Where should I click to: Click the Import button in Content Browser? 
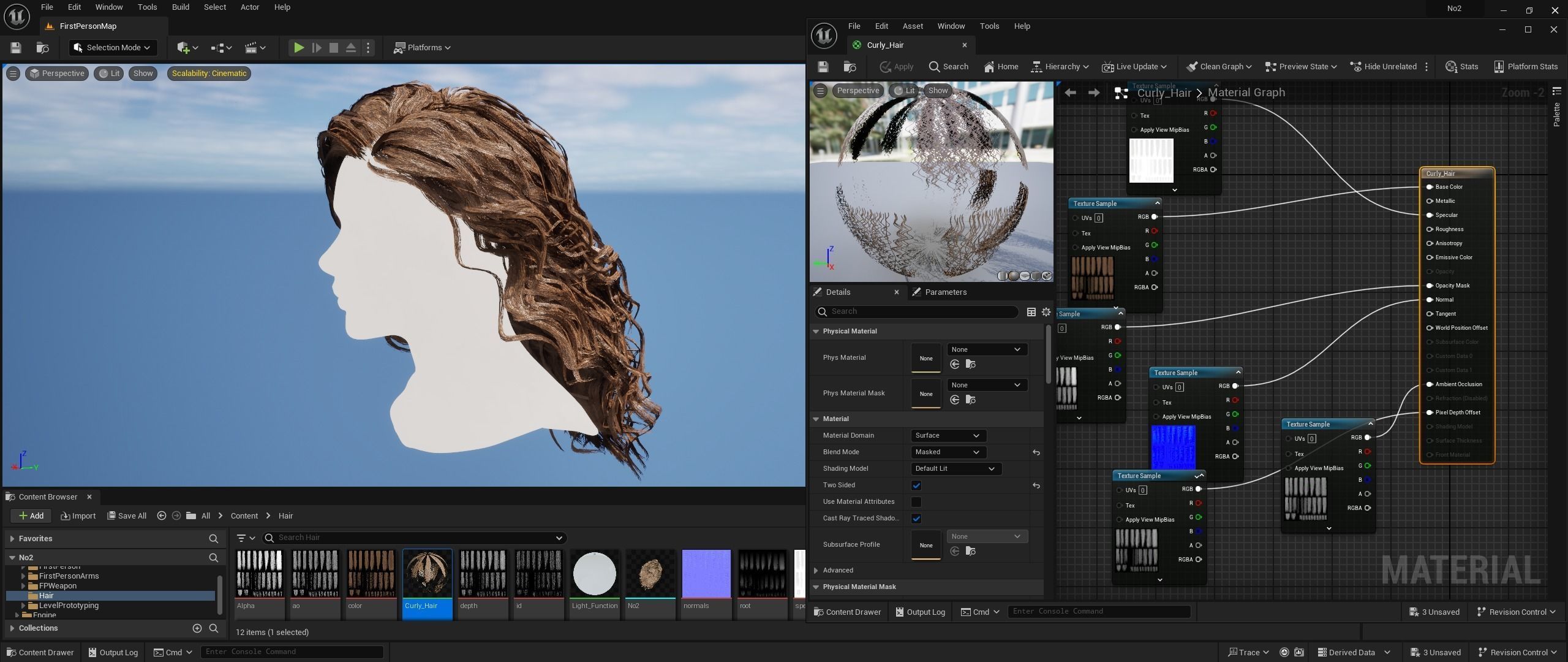point(78,516)
